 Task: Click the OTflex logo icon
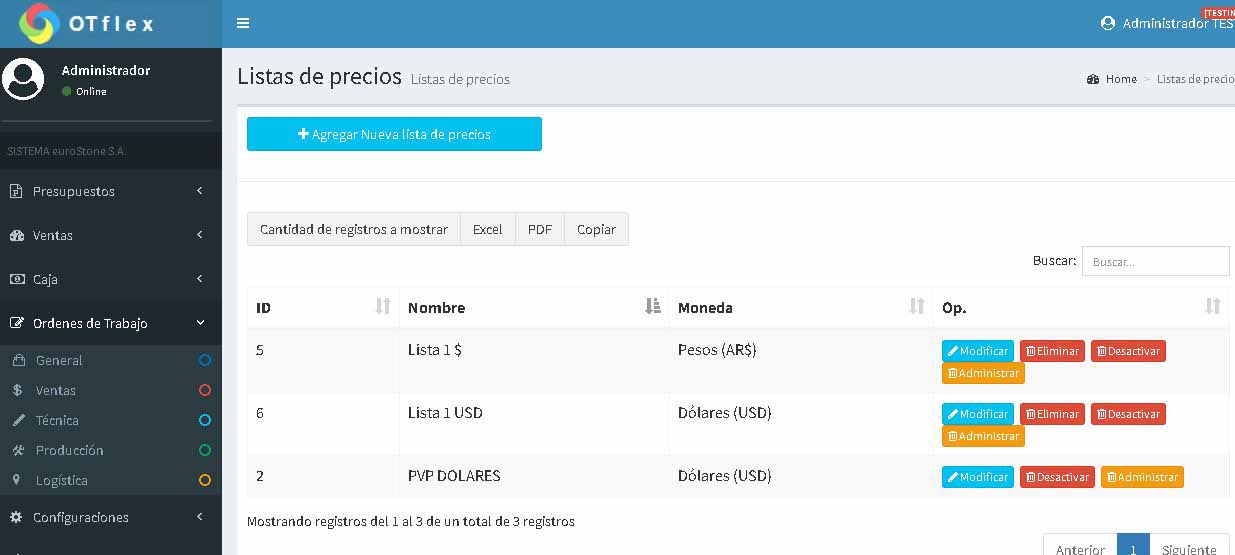tap(39, 24)
